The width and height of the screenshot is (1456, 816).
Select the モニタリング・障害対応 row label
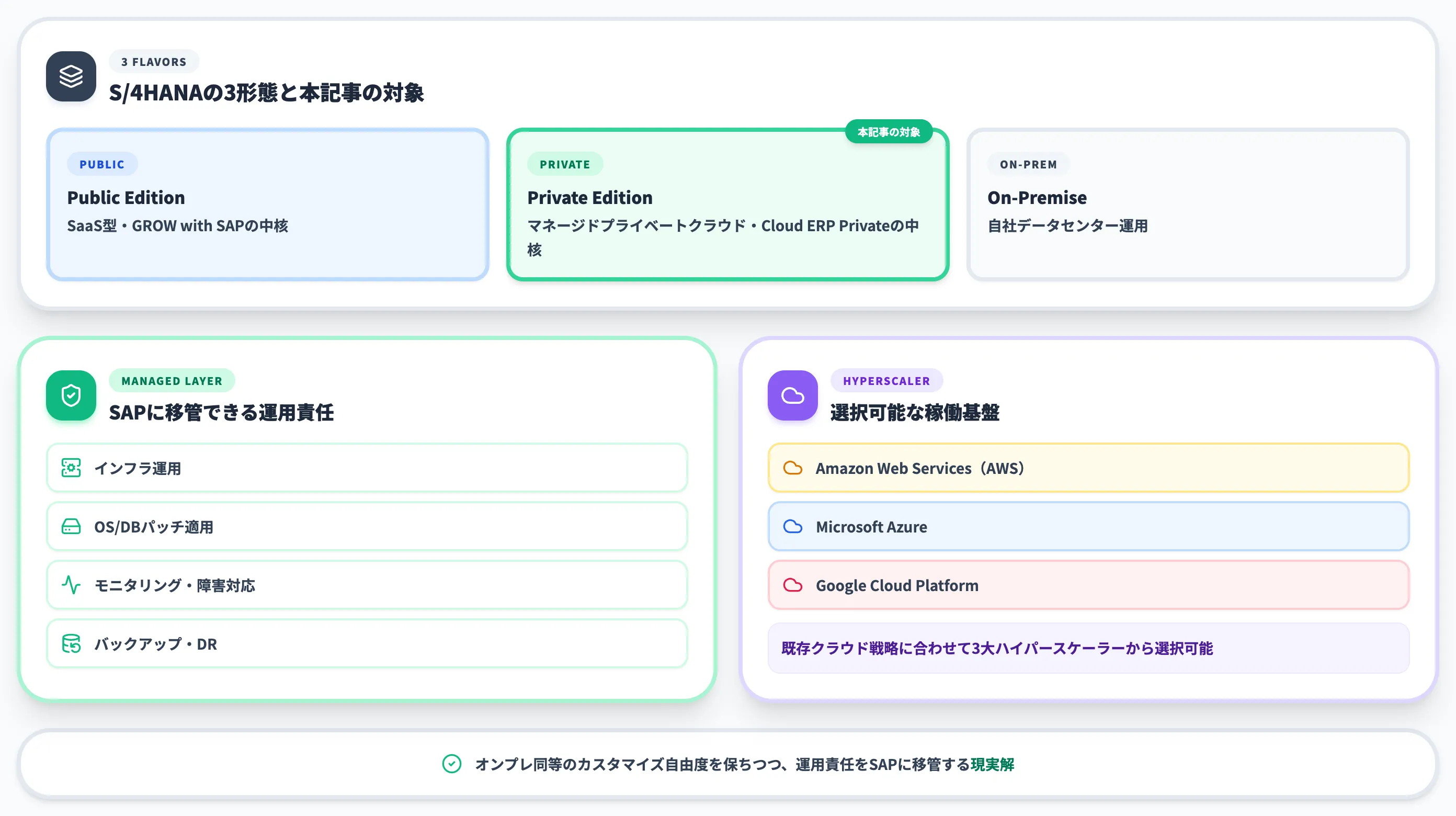pyautogui.click(x=175, y=585)
